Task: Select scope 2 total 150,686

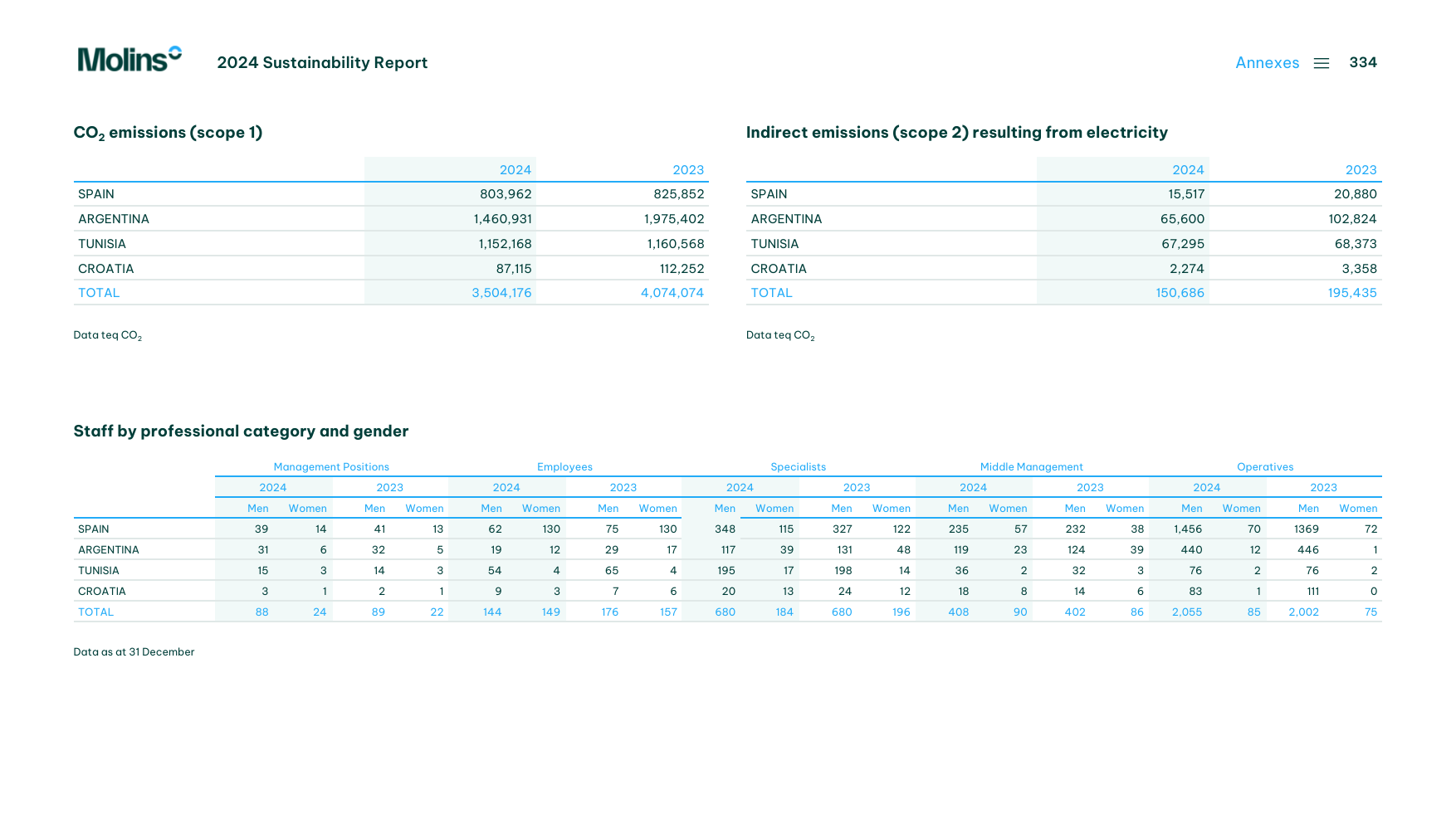Action: click(1180, 293)
